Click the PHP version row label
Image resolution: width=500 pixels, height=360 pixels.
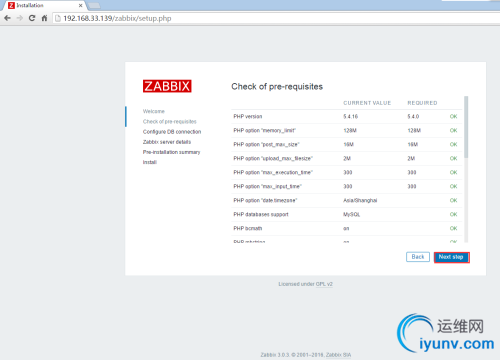[248, 116]
